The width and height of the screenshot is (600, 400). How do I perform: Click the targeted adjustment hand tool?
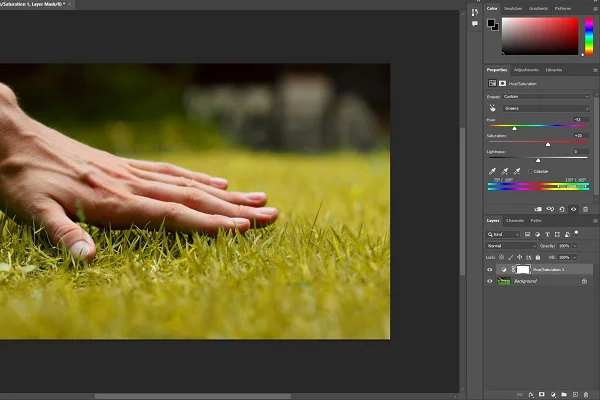pyautogui.click(x=491, y=108)
